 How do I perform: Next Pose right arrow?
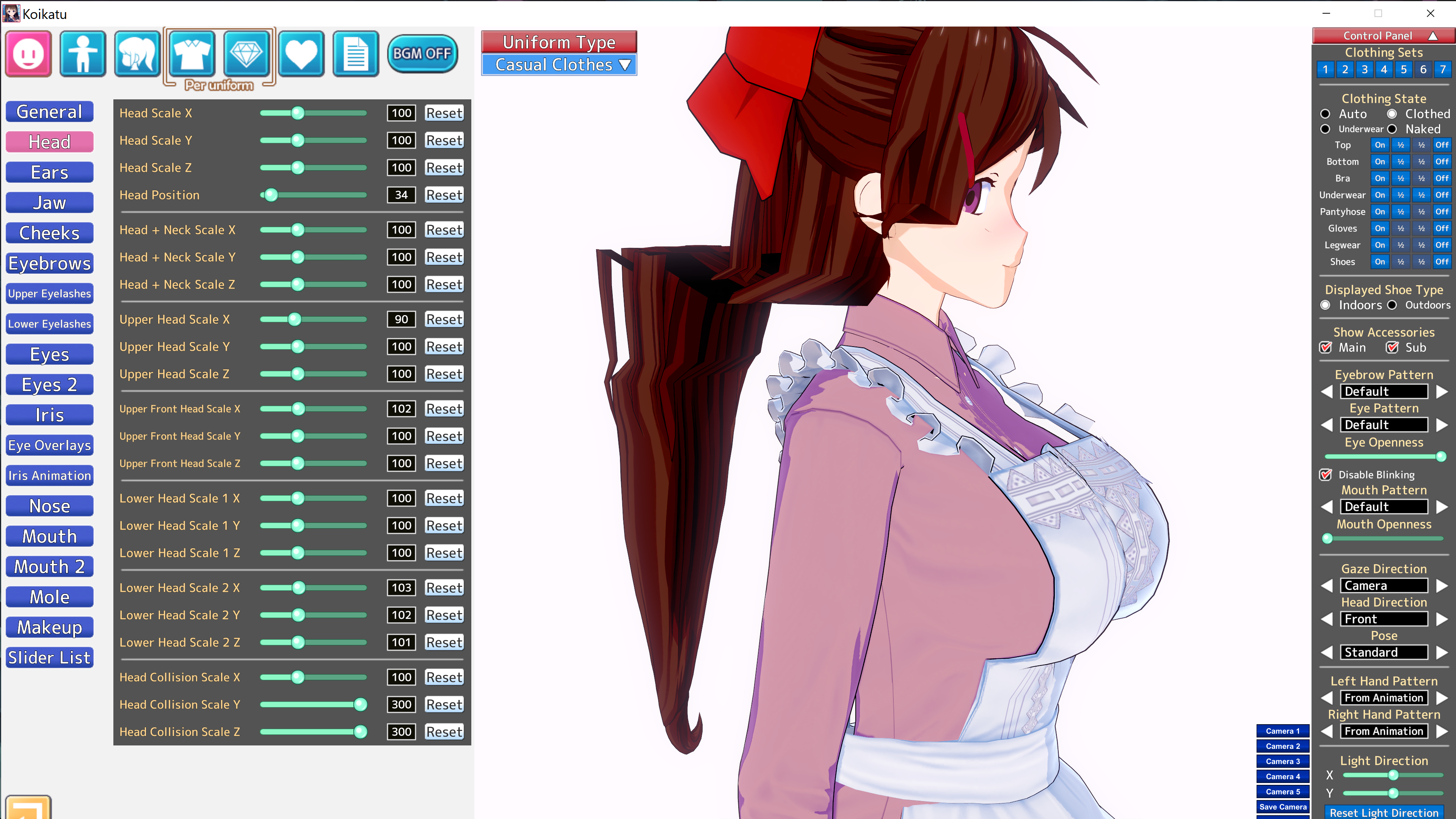(x=1442, y=652)
